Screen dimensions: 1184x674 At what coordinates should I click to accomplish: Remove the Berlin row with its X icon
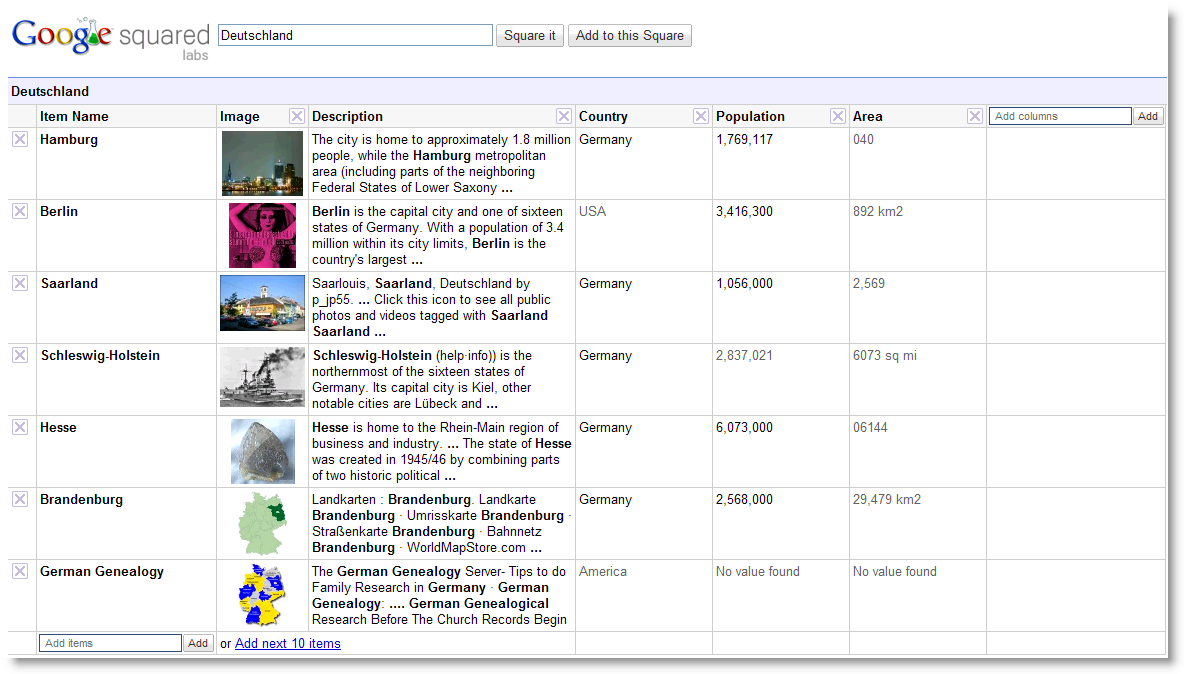(x=20, y=211)
